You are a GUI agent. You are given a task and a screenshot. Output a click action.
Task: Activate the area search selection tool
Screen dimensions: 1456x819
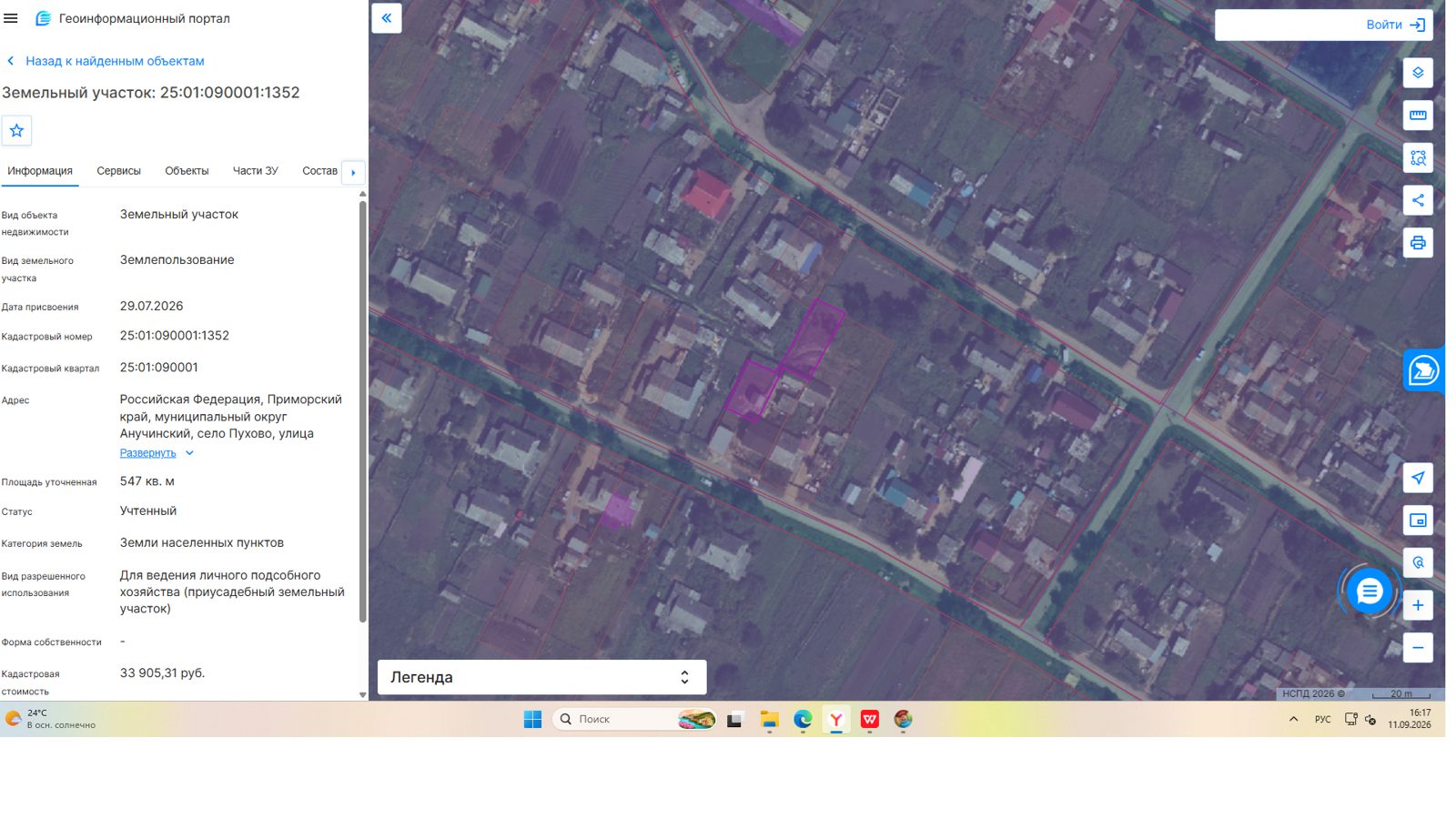pos(1418,158)
